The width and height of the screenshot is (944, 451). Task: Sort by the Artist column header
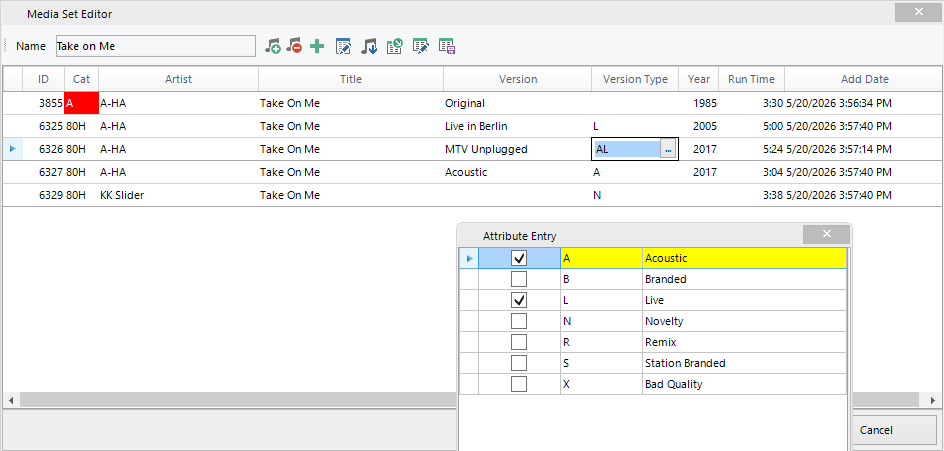(x=178, y=79)
